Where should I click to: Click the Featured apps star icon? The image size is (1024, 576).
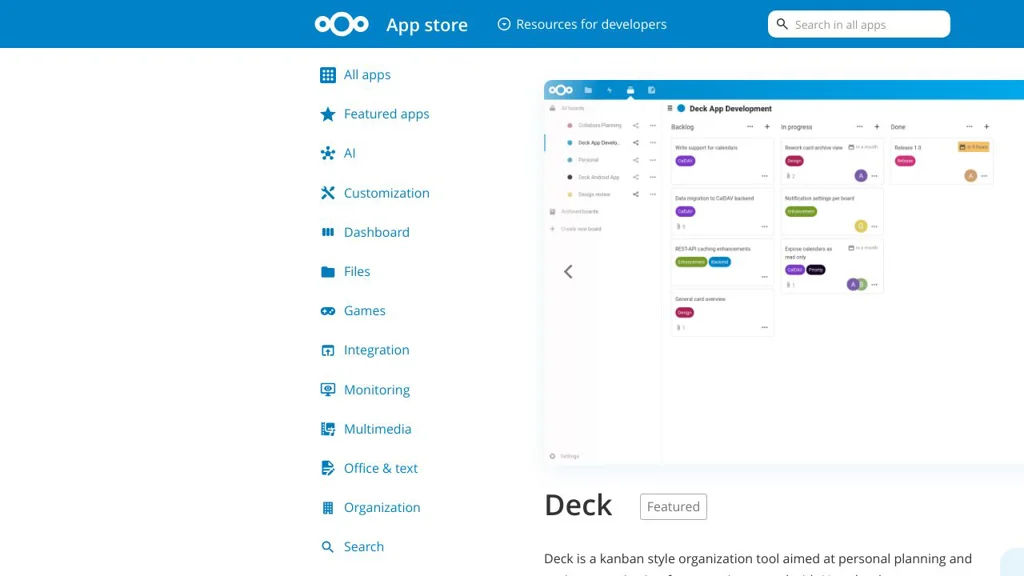tap(328, 114)
